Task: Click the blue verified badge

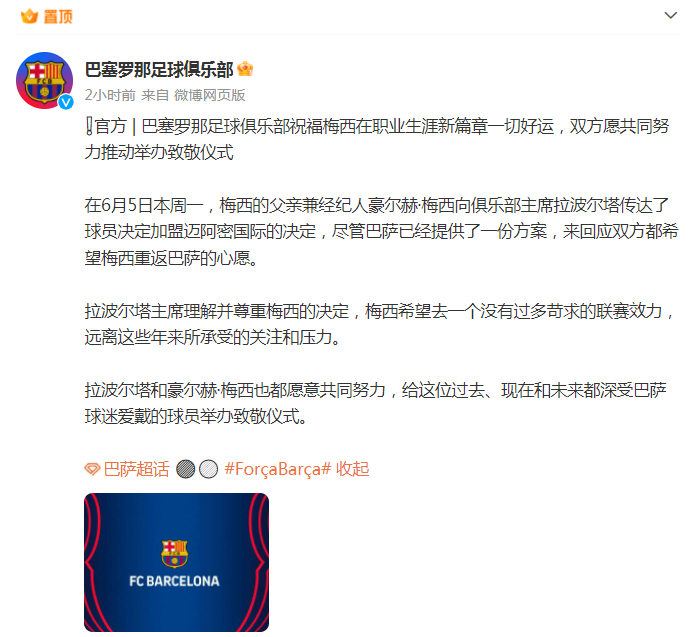Action: pos(66,102)
